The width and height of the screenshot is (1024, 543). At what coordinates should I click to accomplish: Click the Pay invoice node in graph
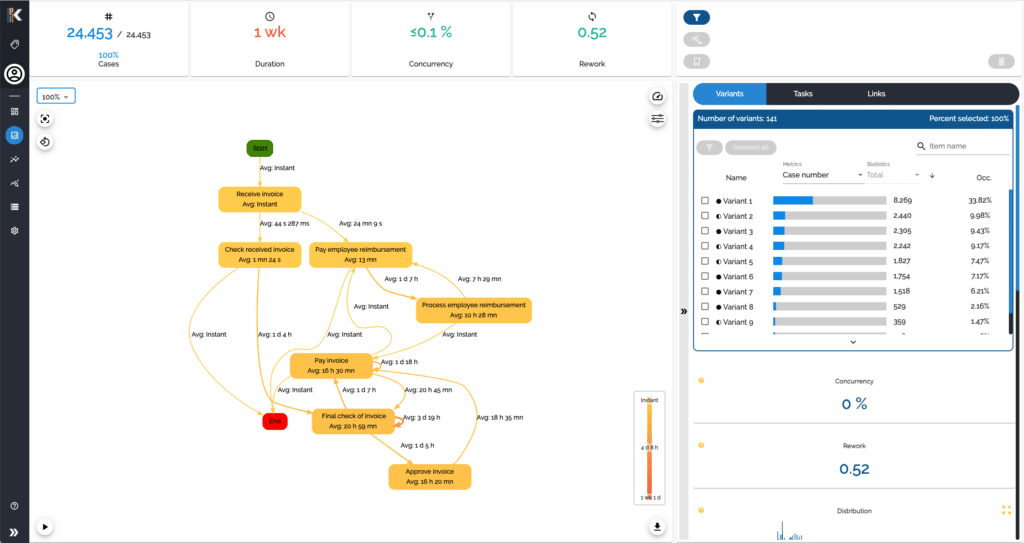click(331, 365)
